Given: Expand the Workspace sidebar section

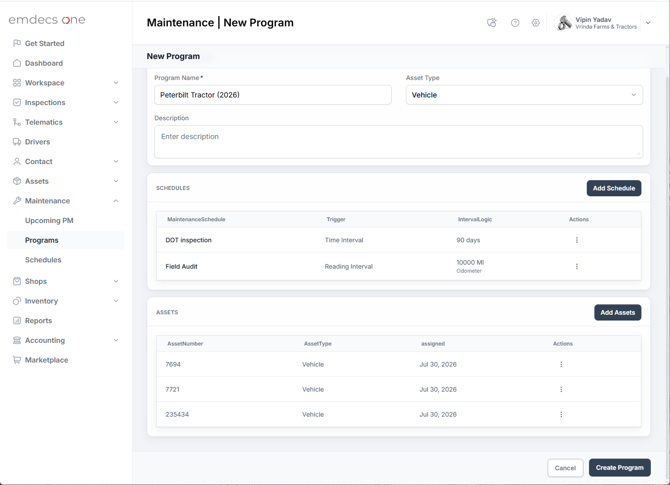Looking at the screenshot, I should pos(116,83).
